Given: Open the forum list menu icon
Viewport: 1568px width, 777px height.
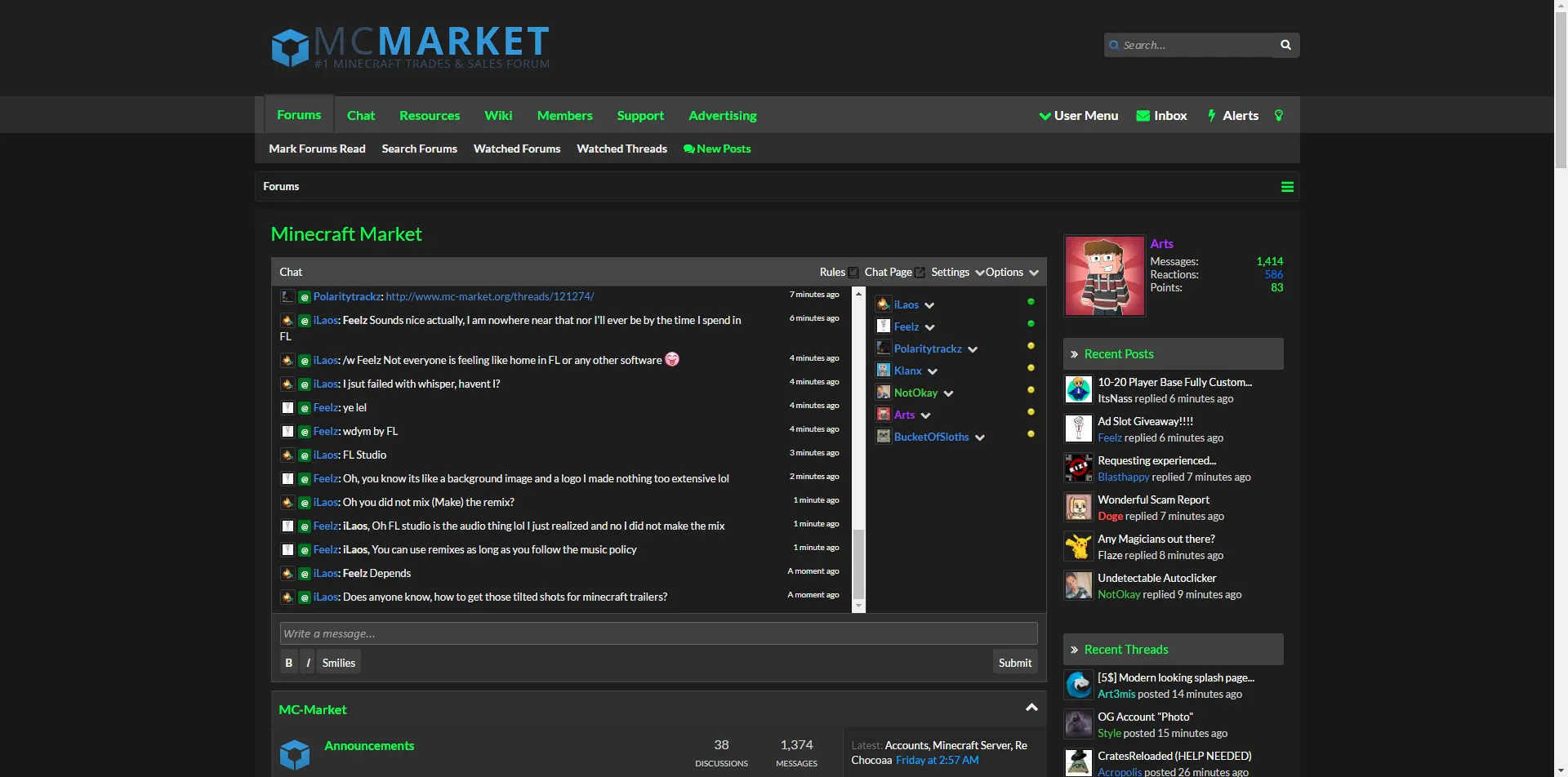Looking at the screenshot, I should click(1287, 187).
